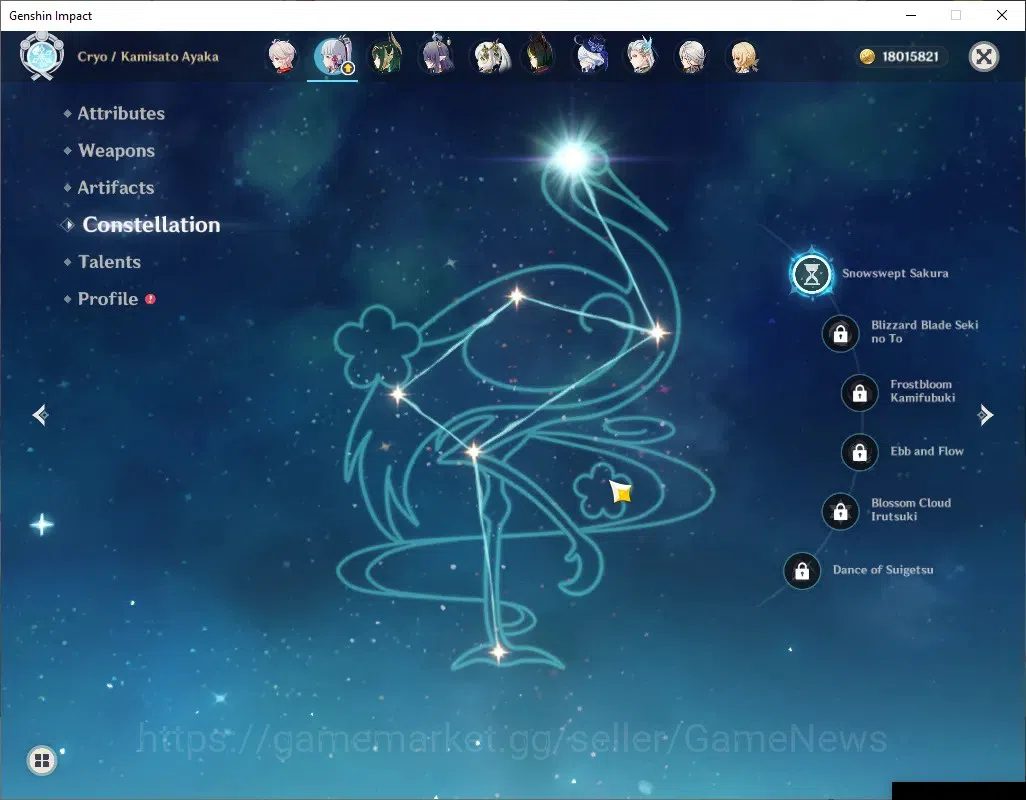The width and height of the screenshot is (1026, 800).
Task: Click the locked Ebb and Flow node
Action: (859, 452)
